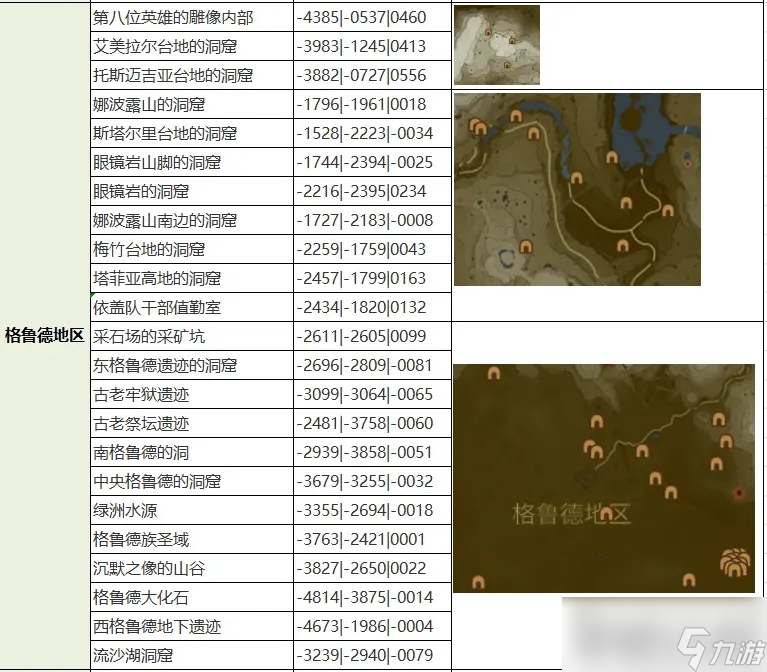Click the 中央格鲁德的洞窟 cell
The height and width of the screenshot is (672, 767).
click(192, 482)
